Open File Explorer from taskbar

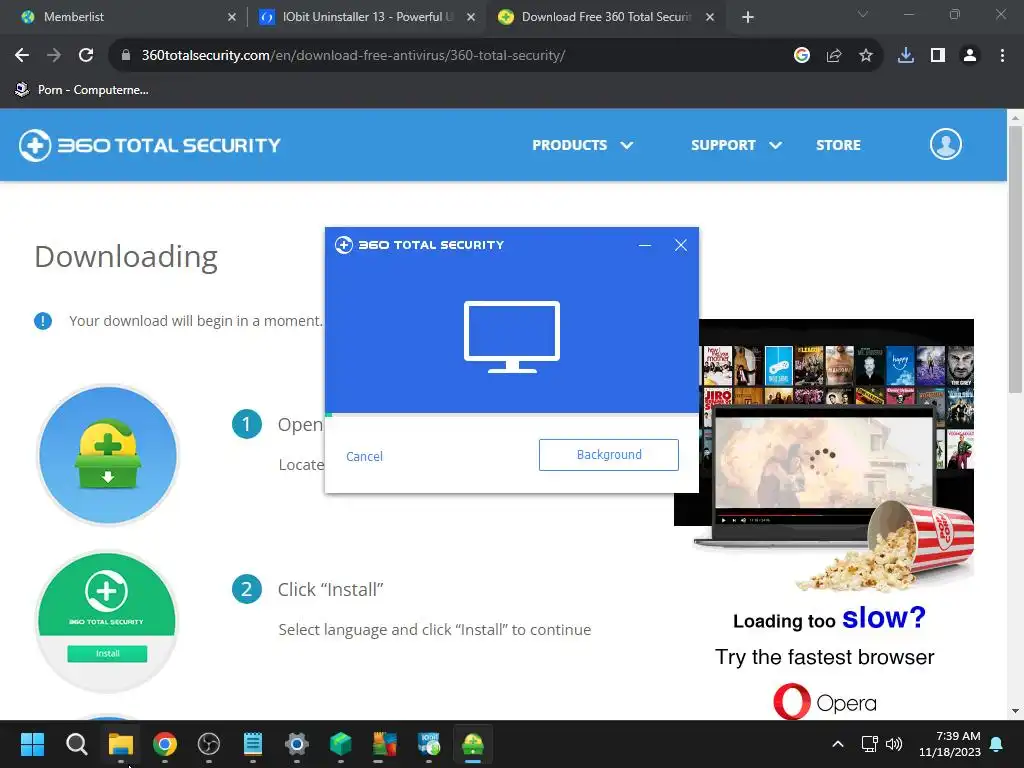[x=121, y=744]
